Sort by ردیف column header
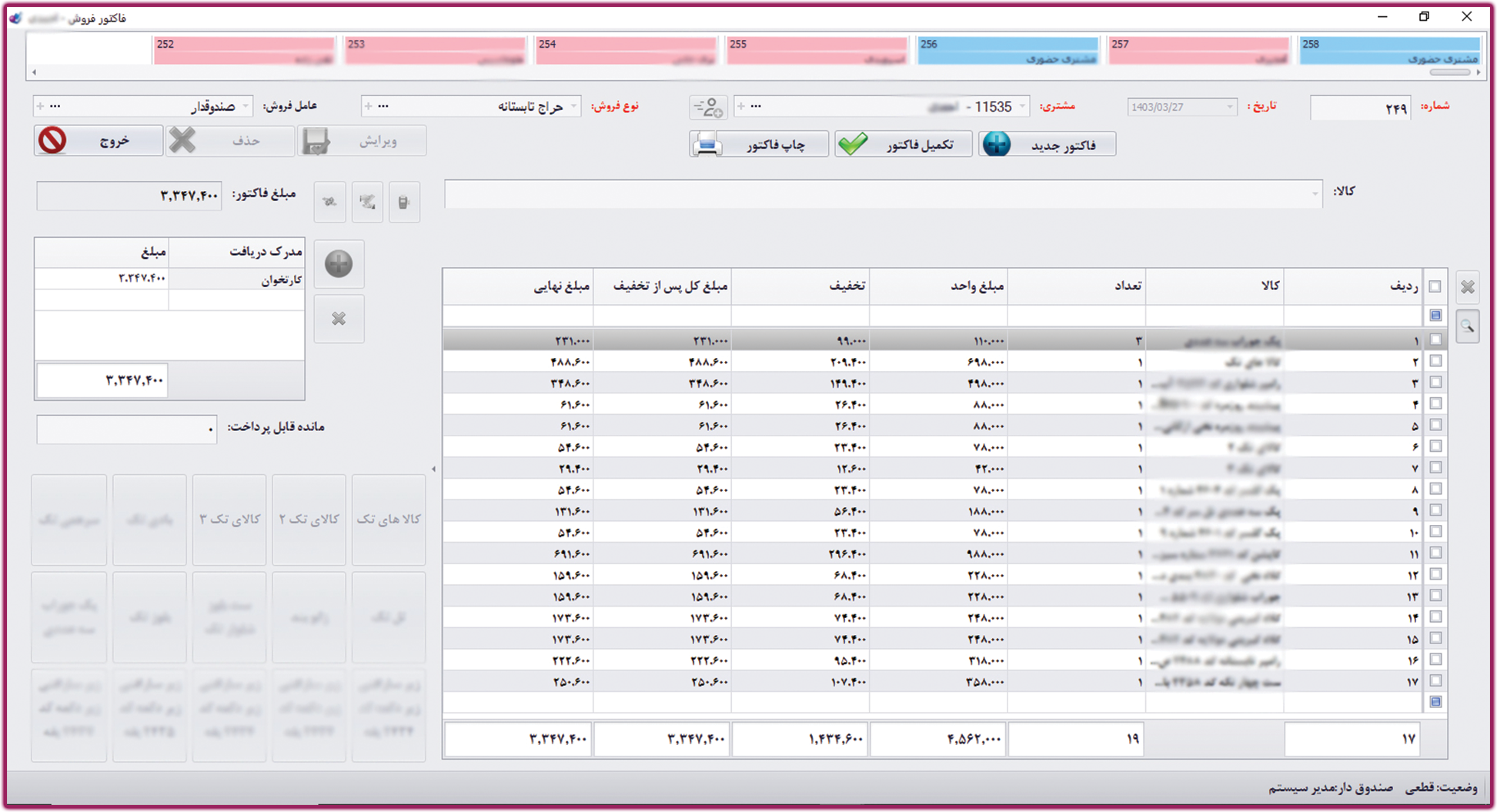The width and height of the screenshot is (1497, 812). (1352, 286)
